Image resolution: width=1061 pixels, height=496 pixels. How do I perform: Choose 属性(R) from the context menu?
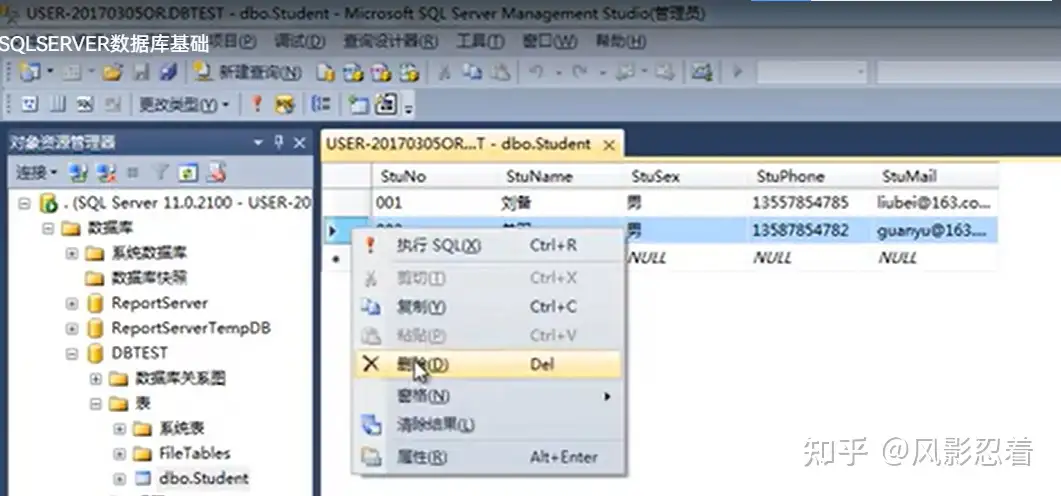click(x=489, y=457)
